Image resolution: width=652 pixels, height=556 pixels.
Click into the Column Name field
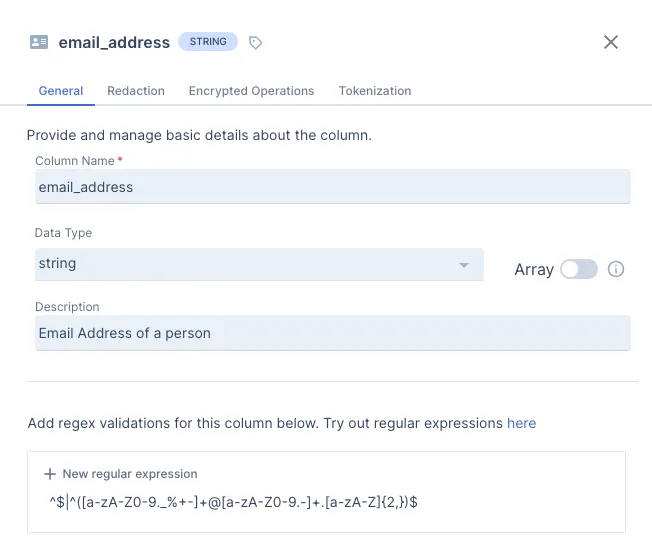[332, 187]
